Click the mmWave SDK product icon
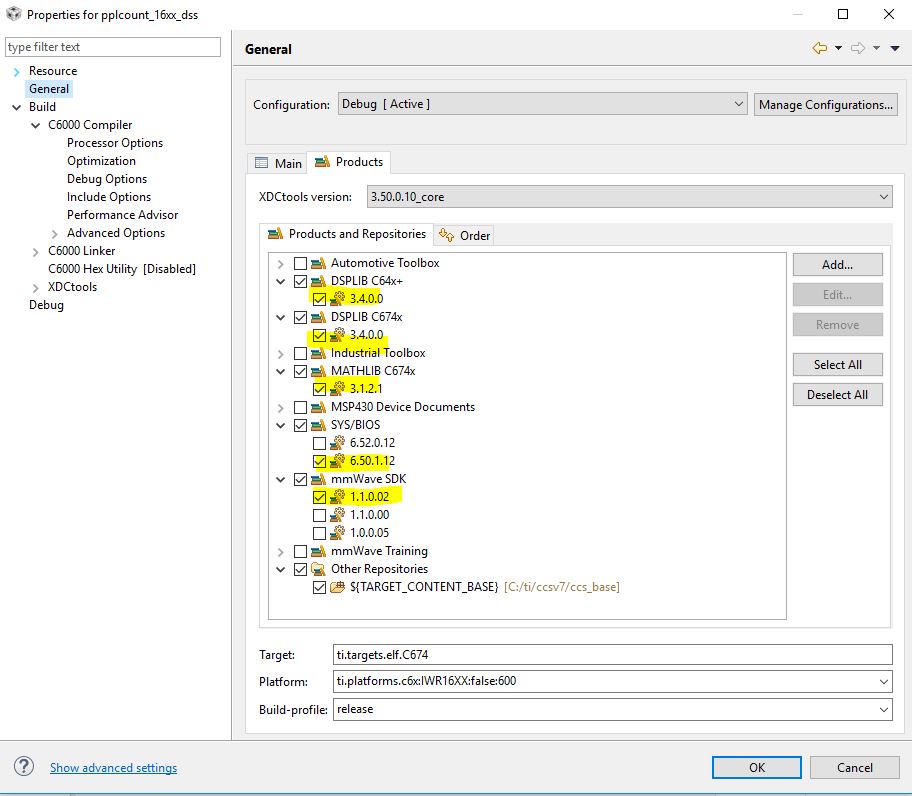The height and width of the screenshot is (796, 912). point(318,480)
